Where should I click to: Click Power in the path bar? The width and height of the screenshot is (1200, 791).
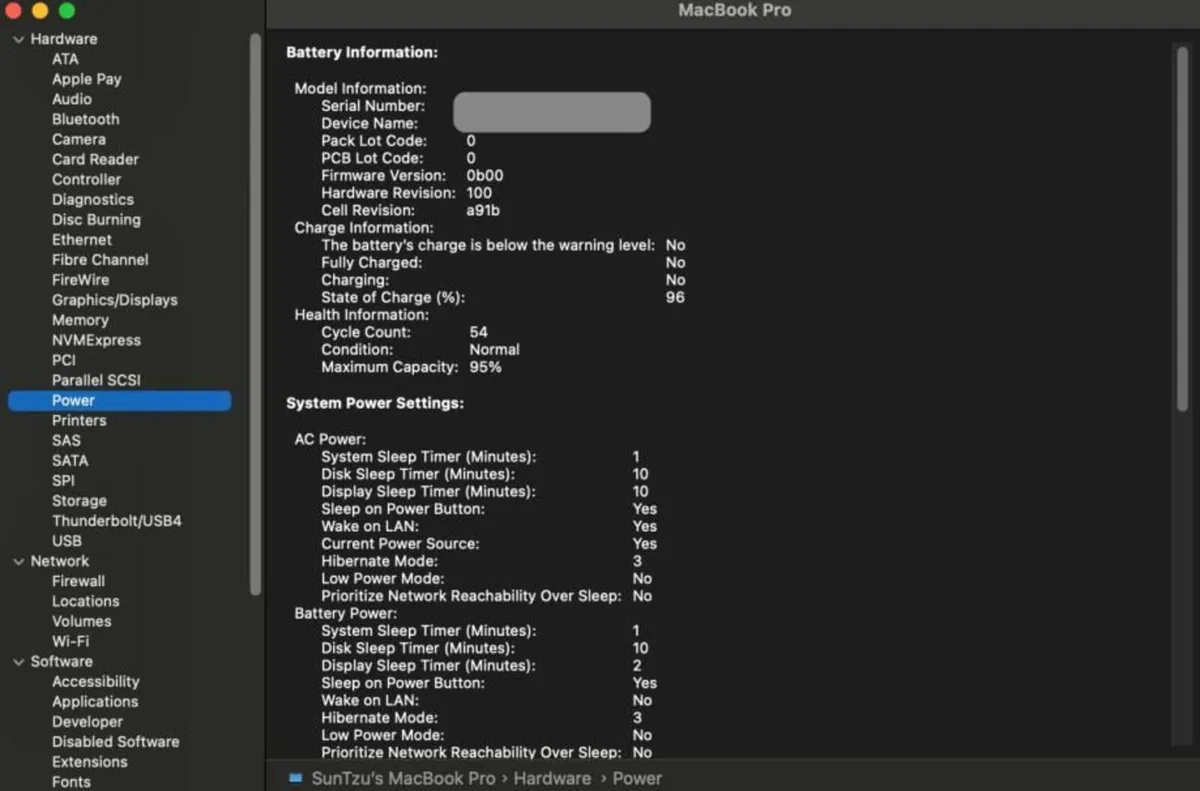(x=637, y=778)
